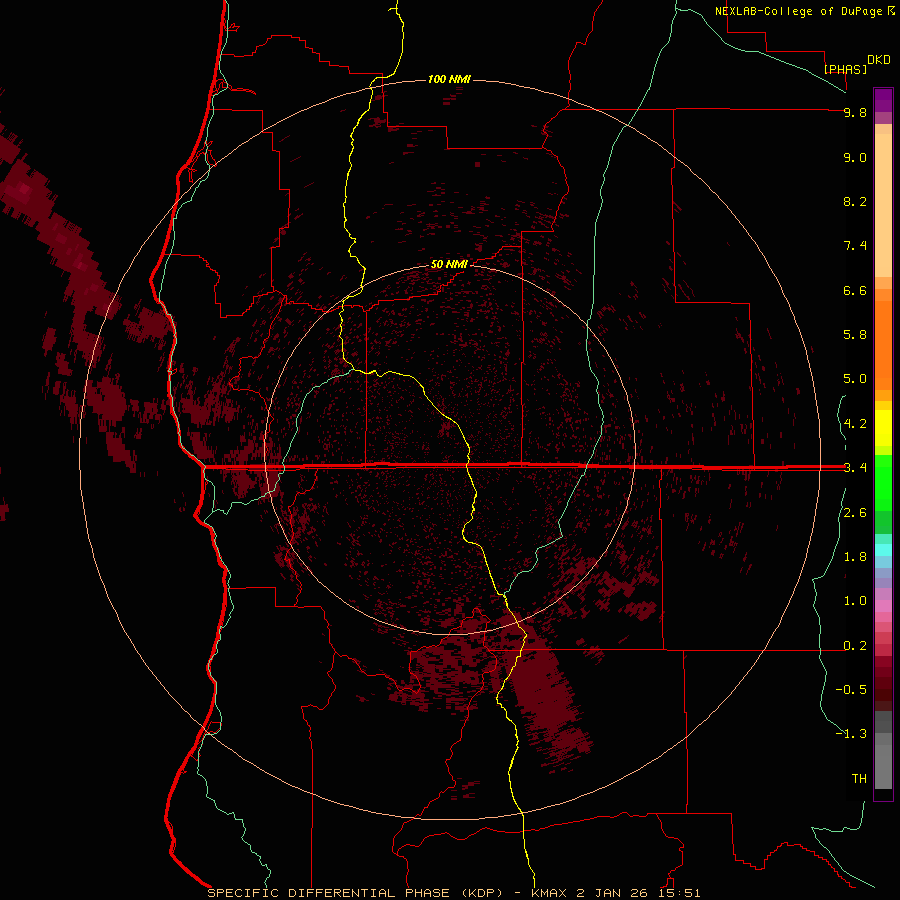The image size is (900, 900).
Task: Pick the bright green segment of color bar
Action: tap(883, 482)
